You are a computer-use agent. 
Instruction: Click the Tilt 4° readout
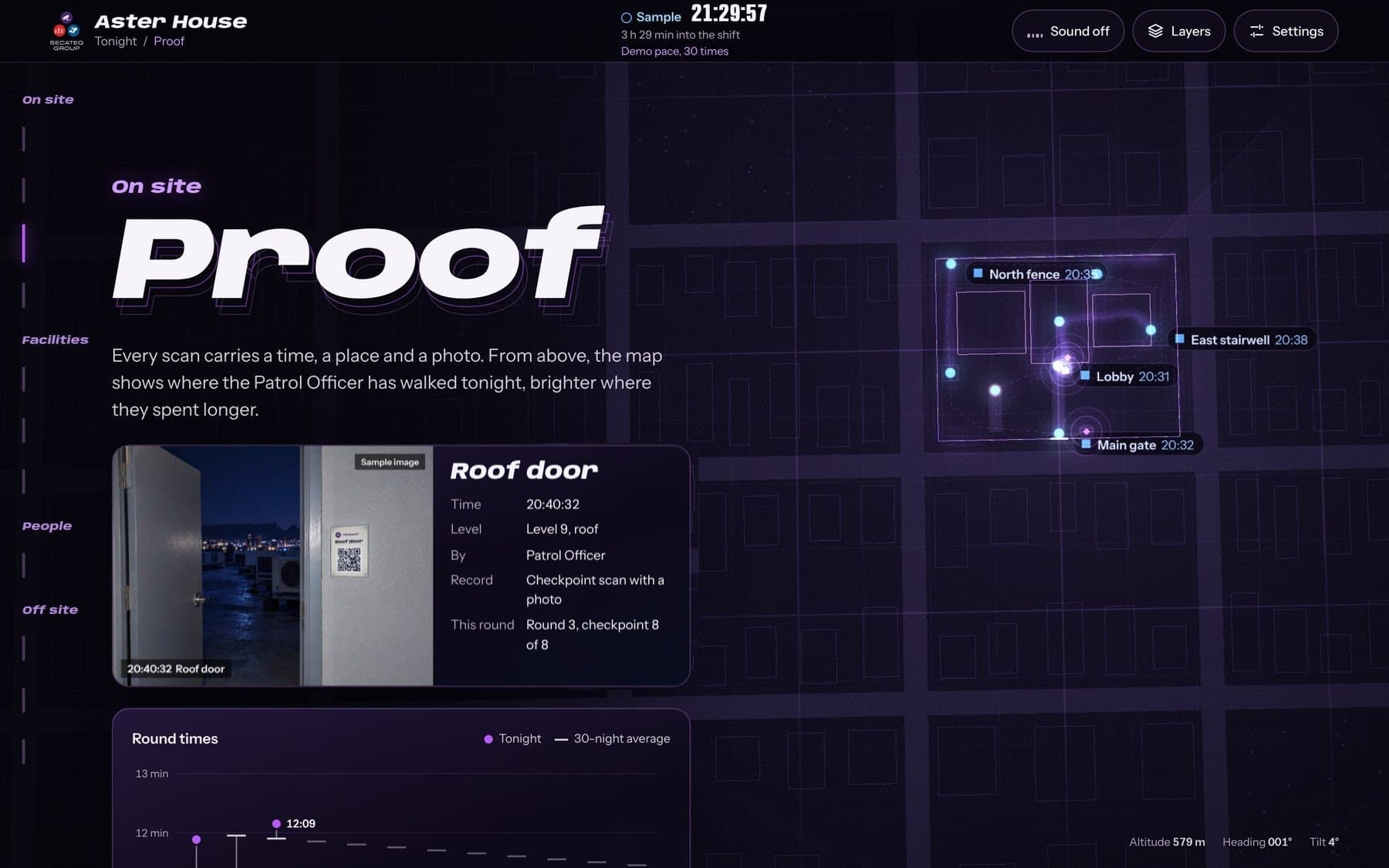coord(1324,842)
